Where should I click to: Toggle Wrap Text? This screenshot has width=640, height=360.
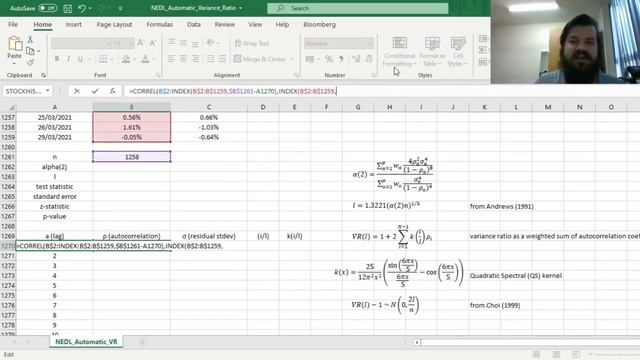252,43
